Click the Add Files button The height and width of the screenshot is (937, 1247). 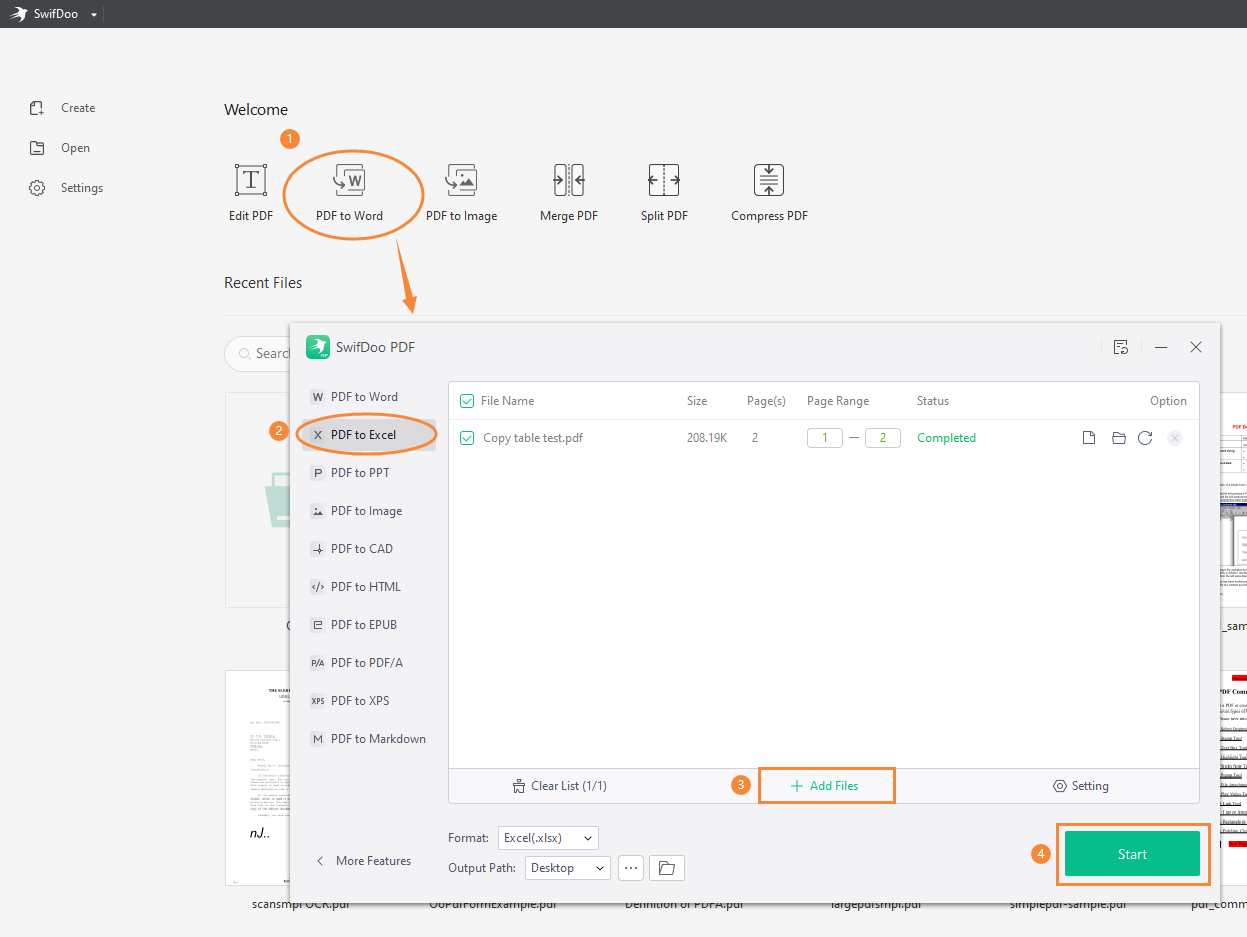(x=826, y=786)
